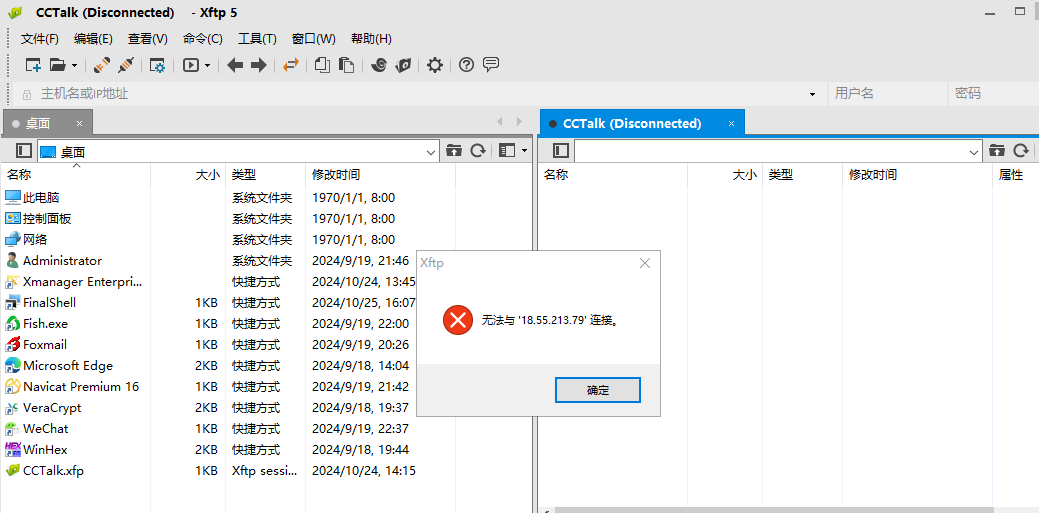Expand the host address dropdown arrow
This screenshot has width=1039, height=513.
tap(812, 95)
